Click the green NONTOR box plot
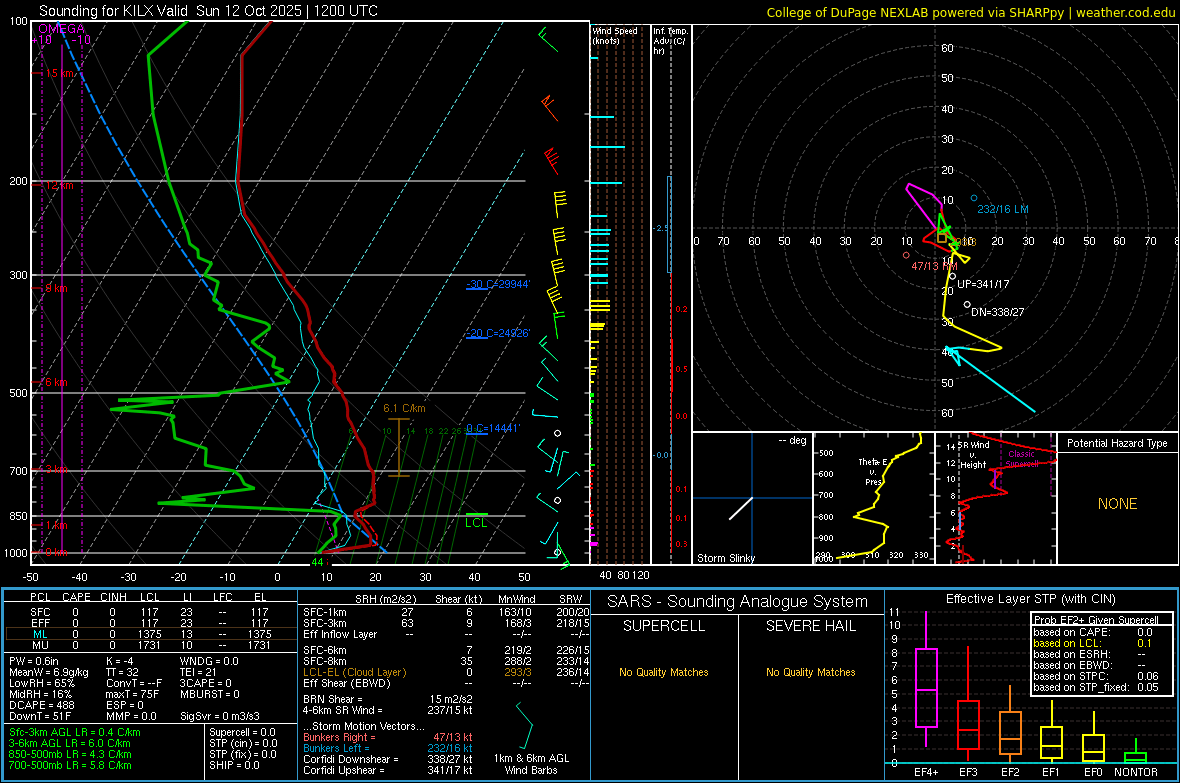The height and width of the screenshot is (783, 1180). click(x=1136, y=751)
